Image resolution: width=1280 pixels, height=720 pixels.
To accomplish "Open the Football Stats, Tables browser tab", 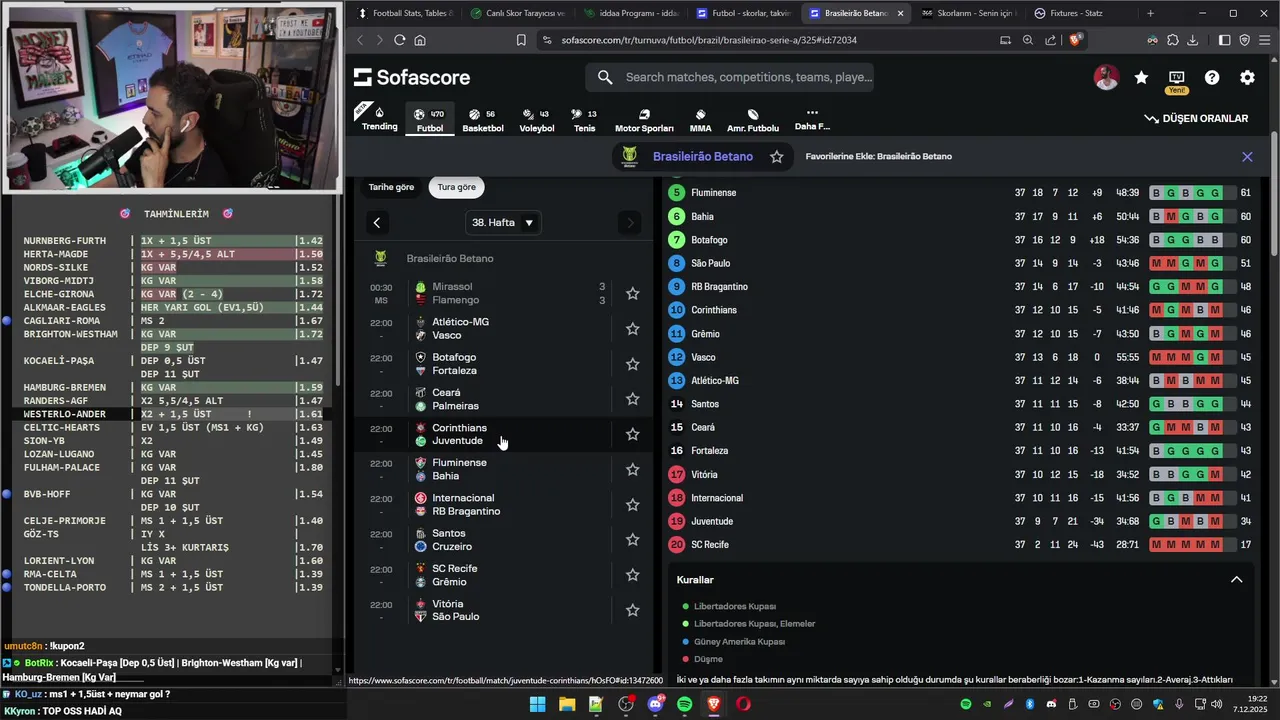I will 405,13.
